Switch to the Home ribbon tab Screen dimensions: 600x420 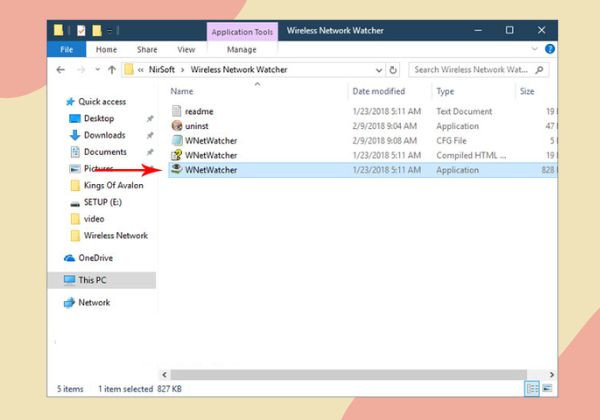tap(106, 50)
